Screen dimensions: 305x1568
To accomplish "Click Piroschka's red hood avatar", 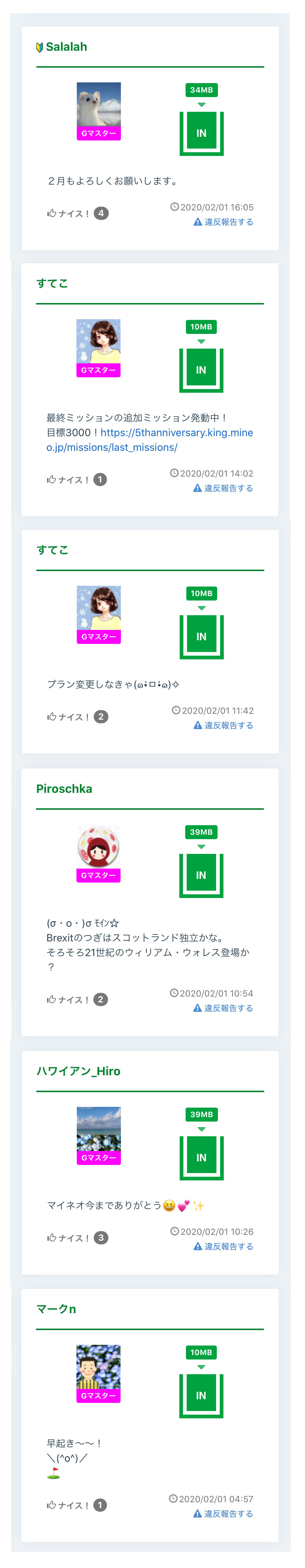I will coord(98,847).
